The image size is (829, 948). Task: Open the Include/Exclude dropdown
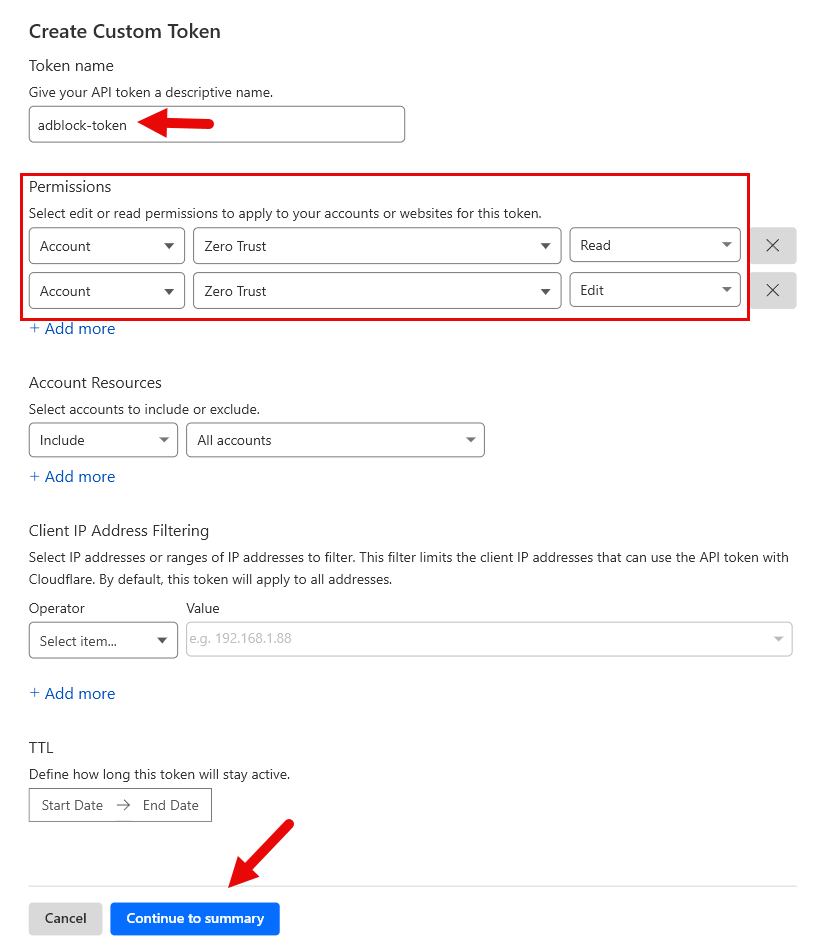tap(103, 440)
